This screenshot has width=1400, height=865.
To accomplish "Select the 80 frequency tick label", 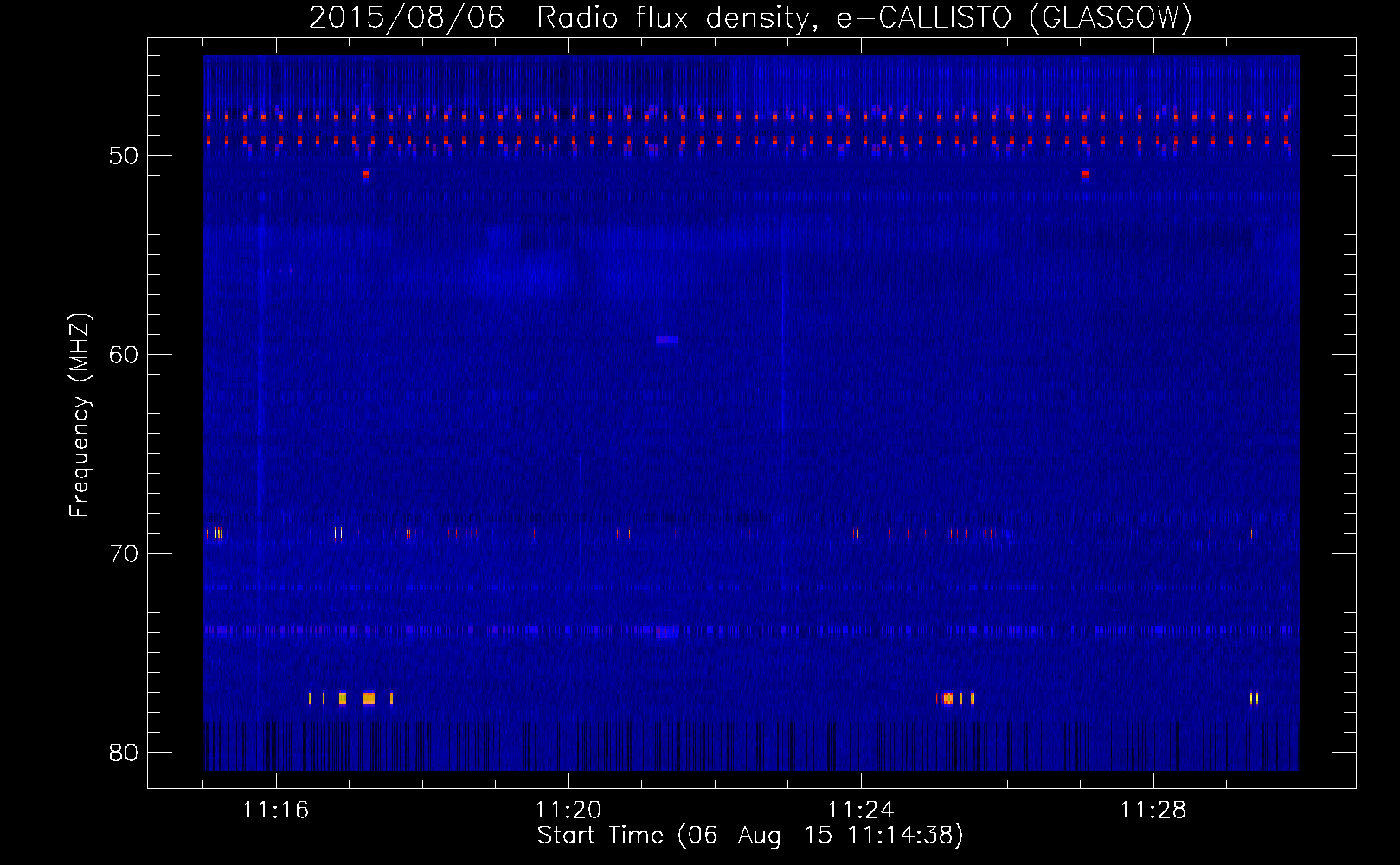I will pos(124,753).
